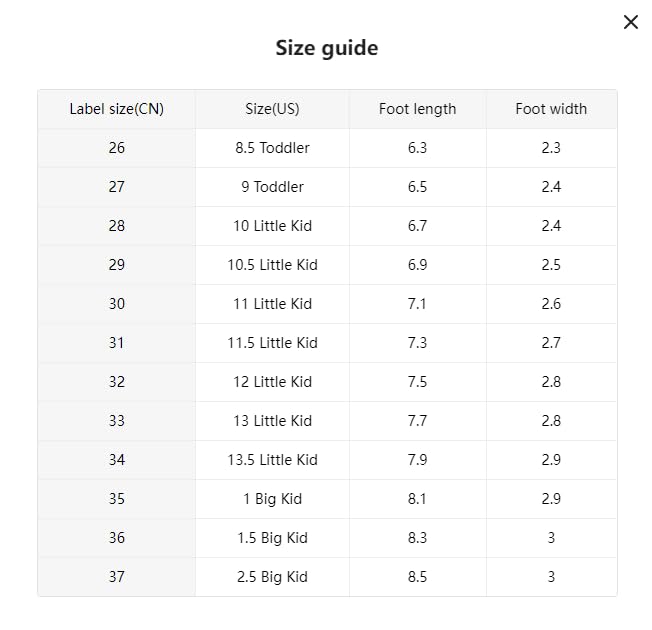This screenshot has height=630, width=652.
Task: Click the 10.5 Little Kid cell
Action: [272, 265]
